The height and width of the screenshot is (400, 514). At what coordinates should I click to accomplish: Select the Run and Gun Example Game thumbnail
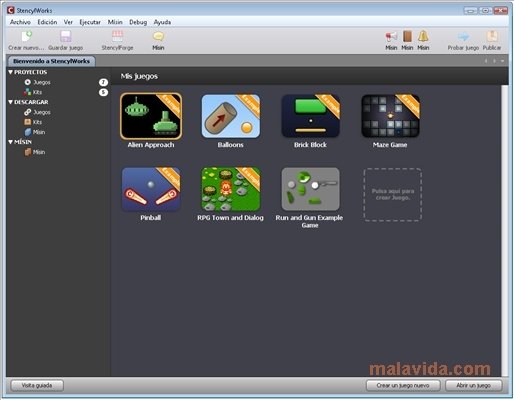pos(310,189)
